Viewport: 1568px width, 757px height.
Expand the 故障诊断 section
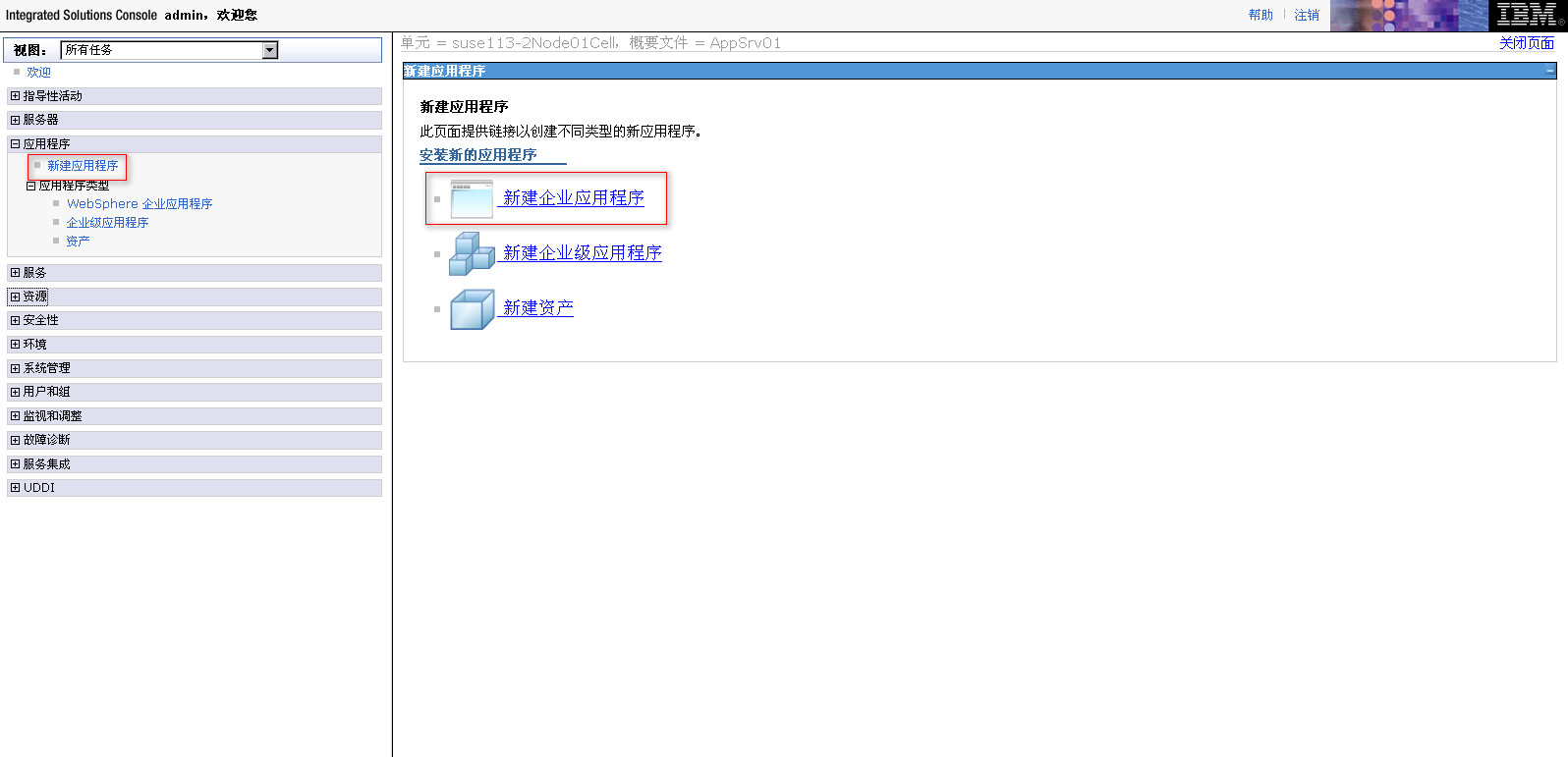pyautogui.click(x=15, y=440)
